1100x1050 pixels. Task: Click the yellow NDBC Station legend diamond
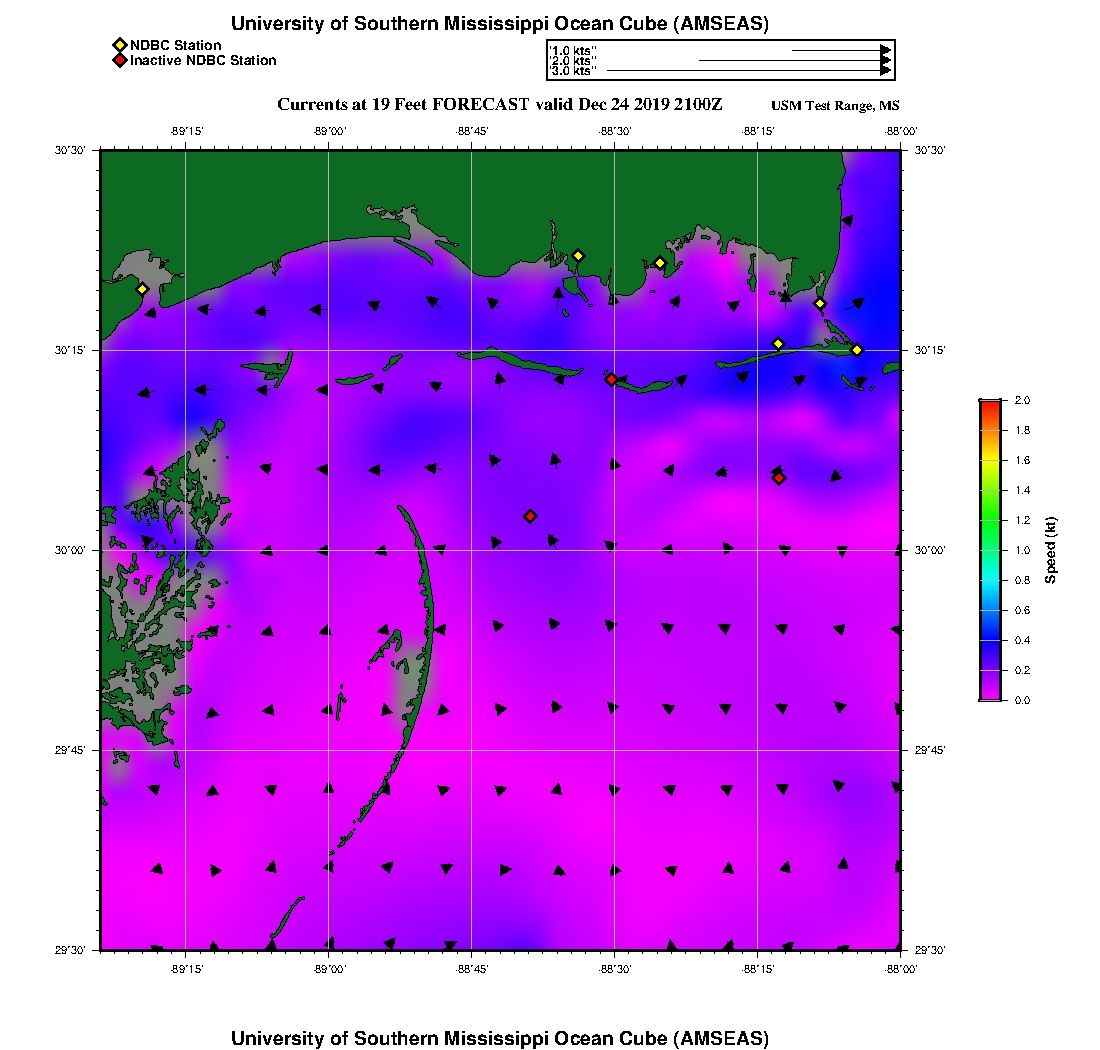pyautogui.click(x=119, y=46)
